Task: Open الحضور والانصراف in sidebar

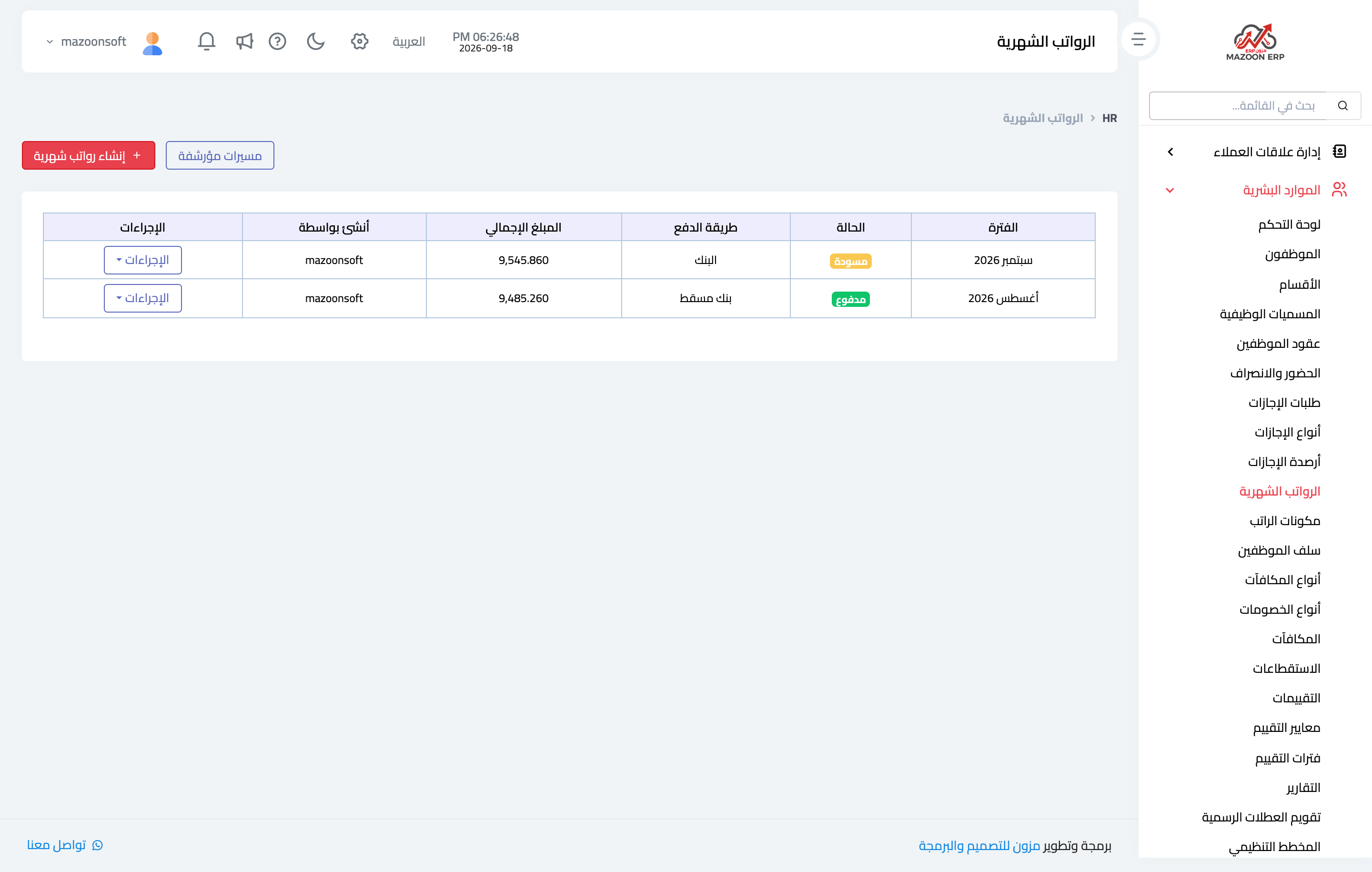Action: point(1275,373)
